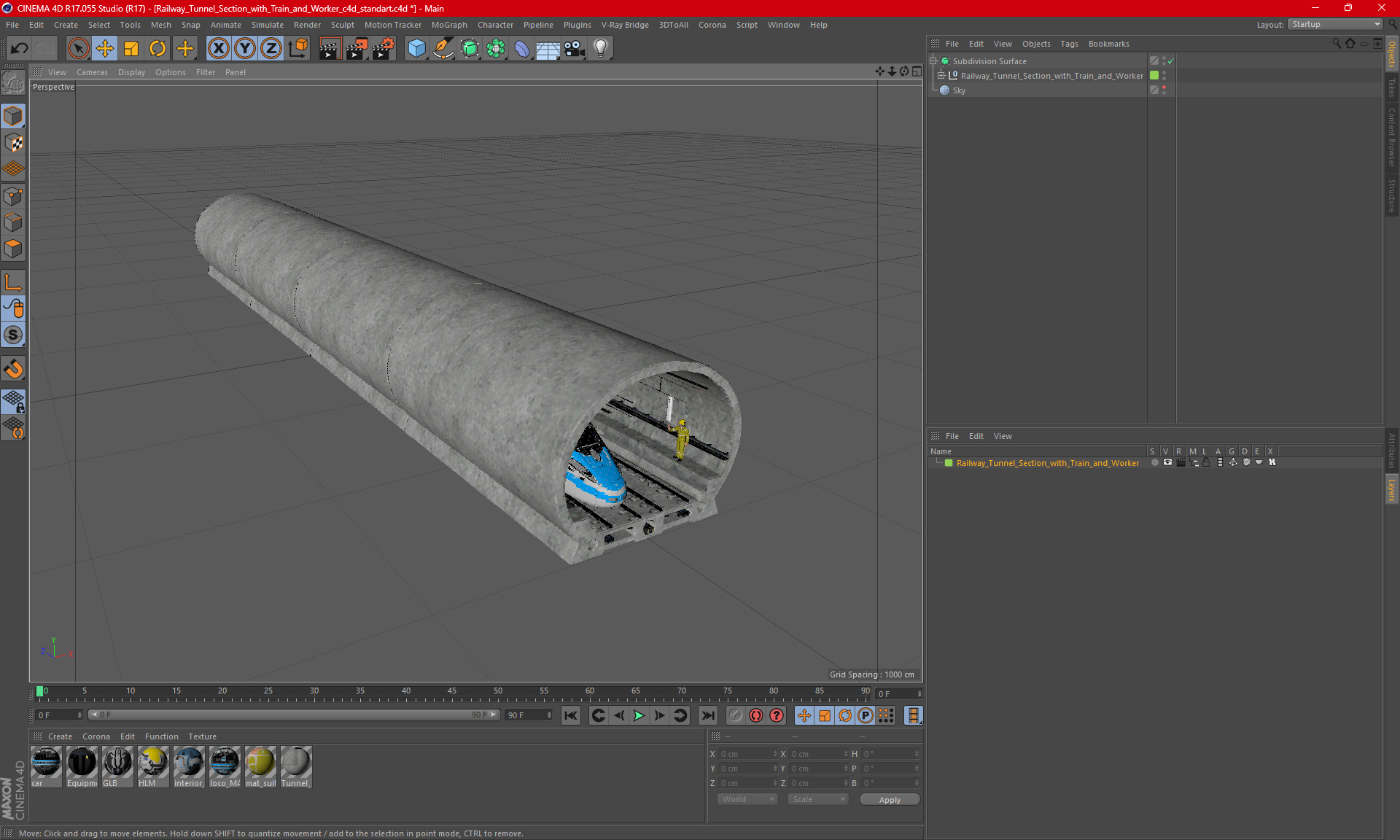The image size is (1400, 840).
Task: Go to start of animation
Action: [x=571, y=715]
